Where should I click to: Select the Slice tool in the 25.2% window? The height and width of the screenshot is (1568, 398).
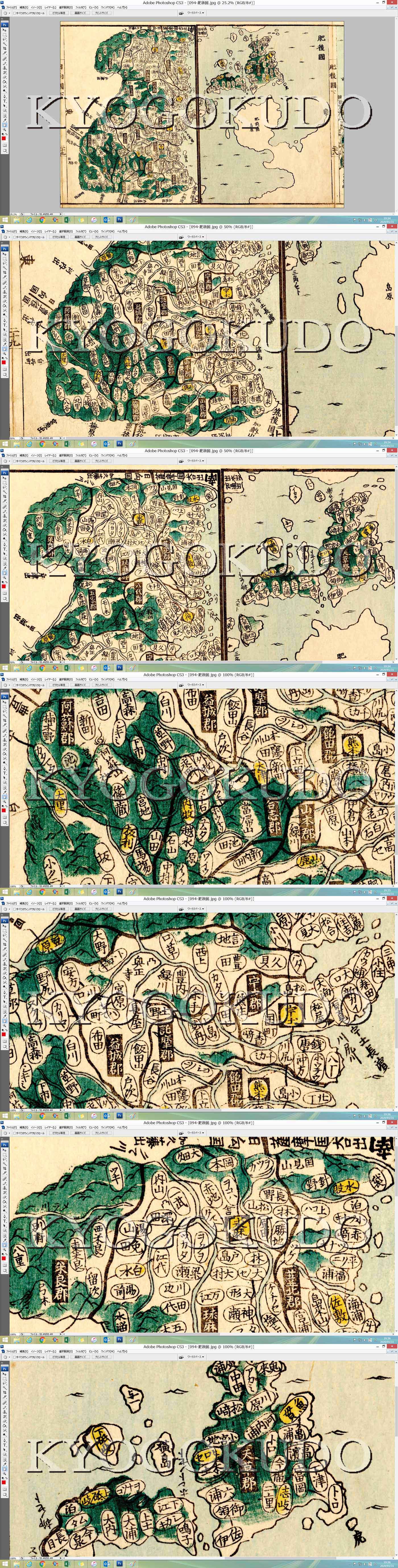[x=5, y=53]
